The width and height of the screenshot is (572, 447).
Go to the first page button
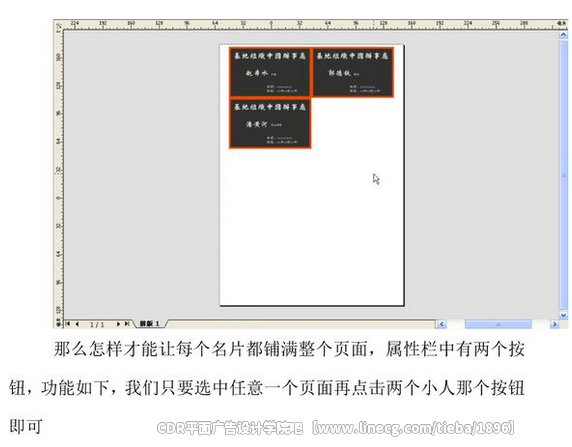pos(68,324)
